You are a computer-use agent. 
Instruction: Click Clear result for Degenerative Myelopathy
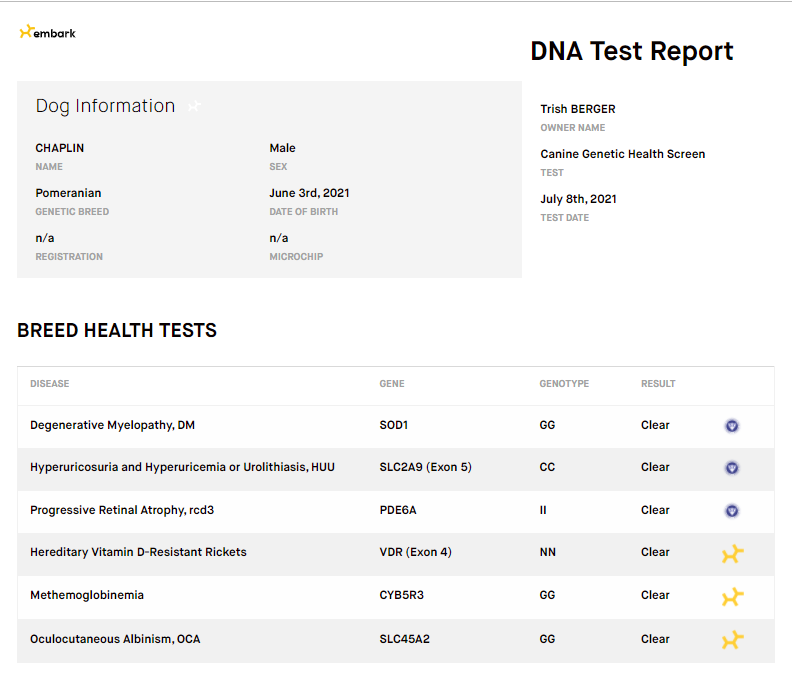point(655,425)
